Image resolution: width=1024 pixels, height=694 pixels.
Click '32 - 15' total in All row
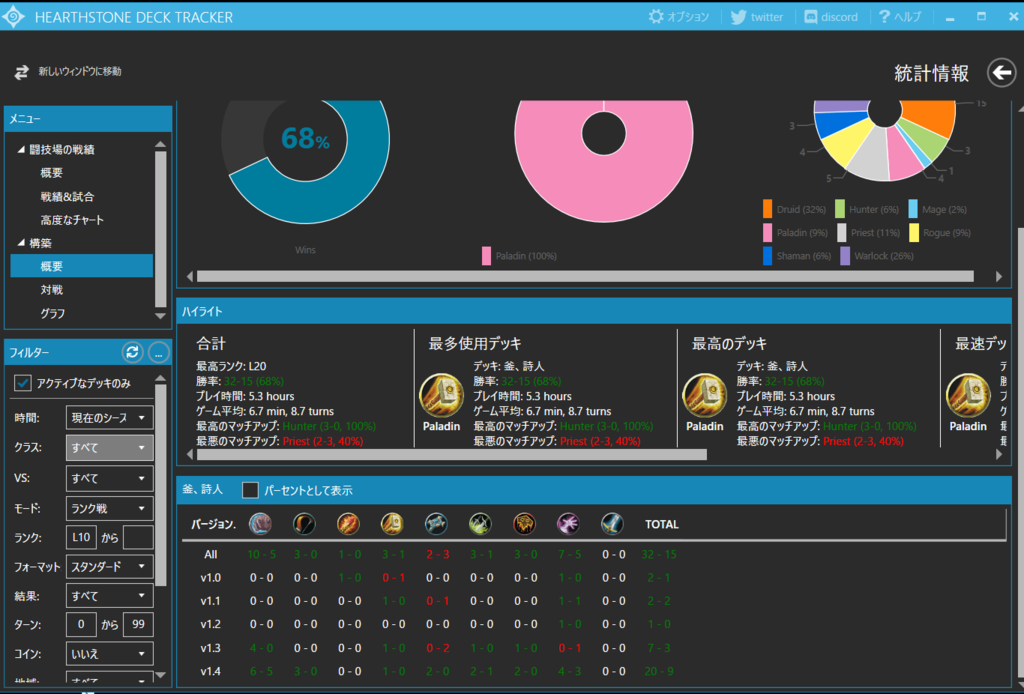(x=658, y=554)
